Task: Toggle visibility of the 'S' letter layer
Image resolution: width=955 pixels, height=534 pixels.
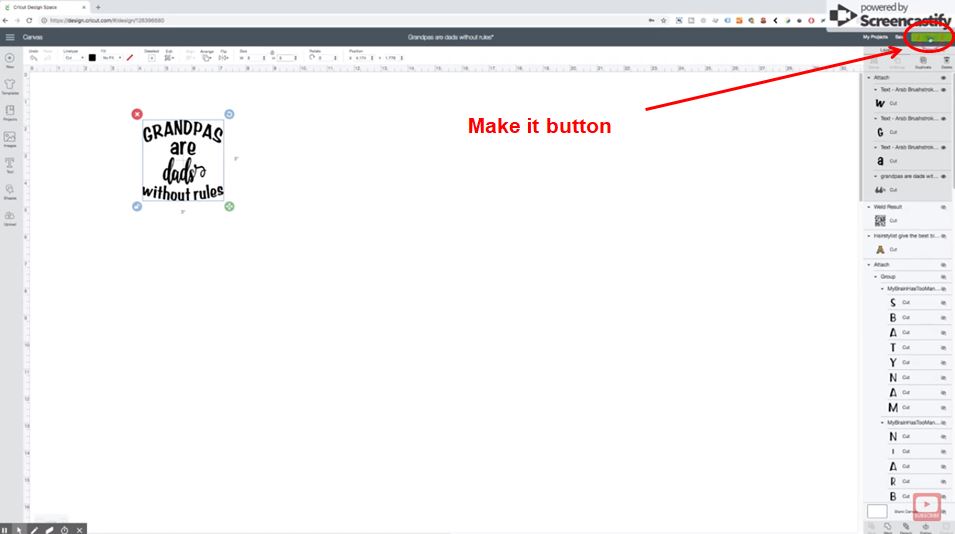Action: 943,303
